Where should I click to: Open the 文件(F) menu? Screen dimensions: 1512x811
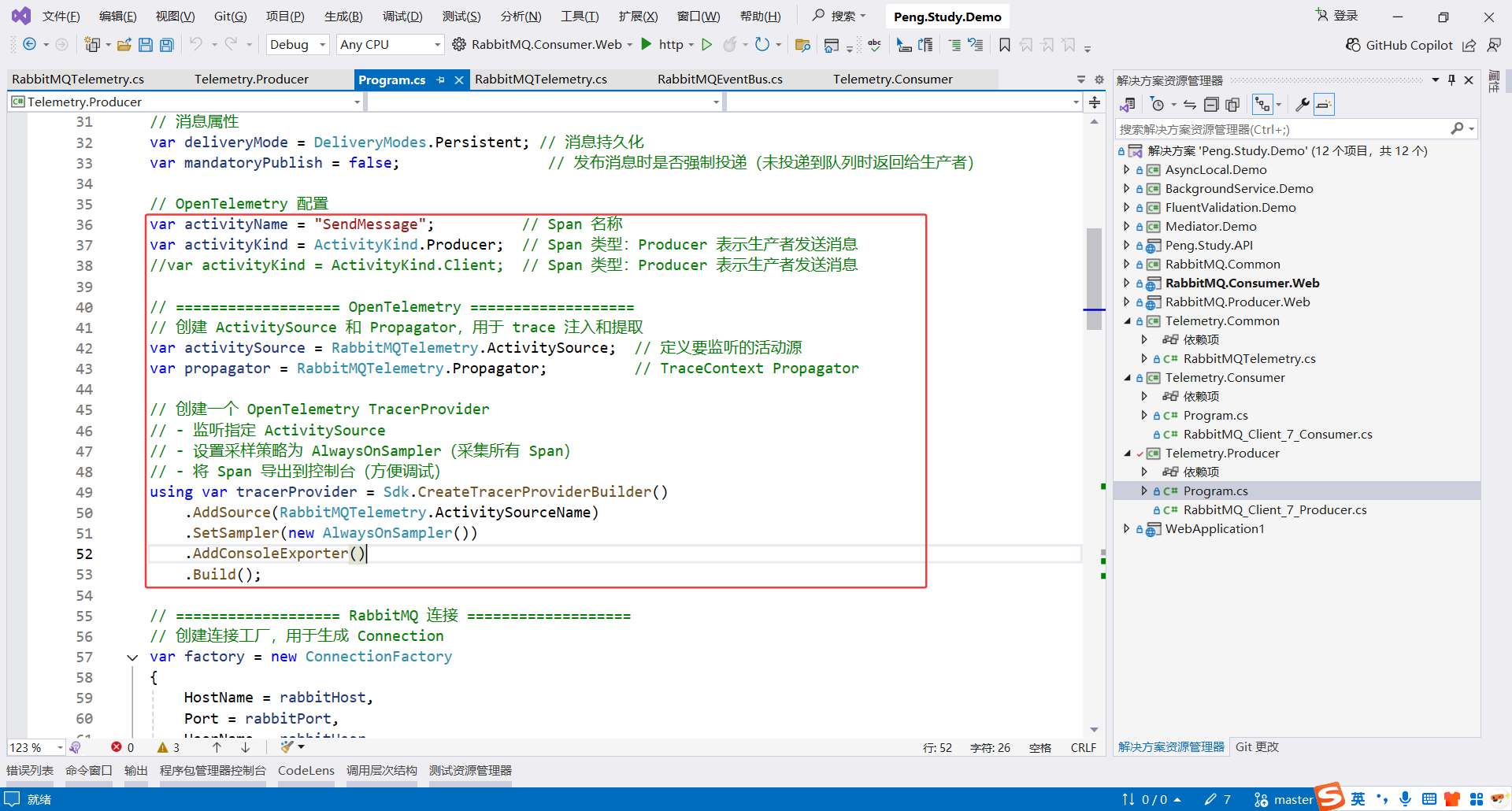point(61,17)
